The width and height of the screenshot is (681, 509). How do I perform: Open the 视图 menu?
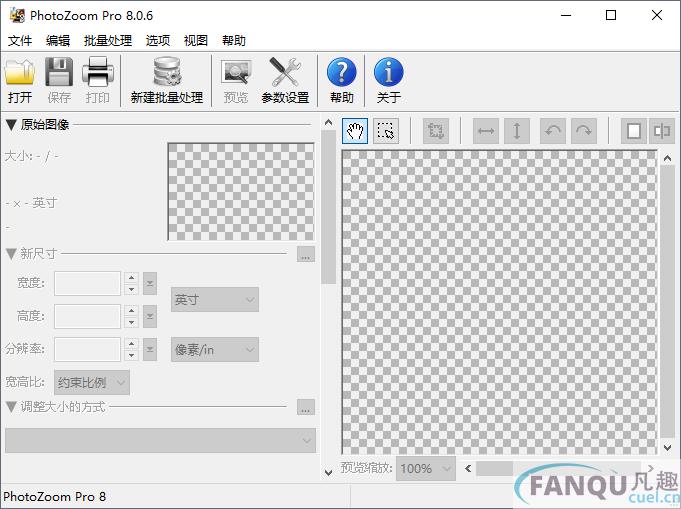[196, 41]
